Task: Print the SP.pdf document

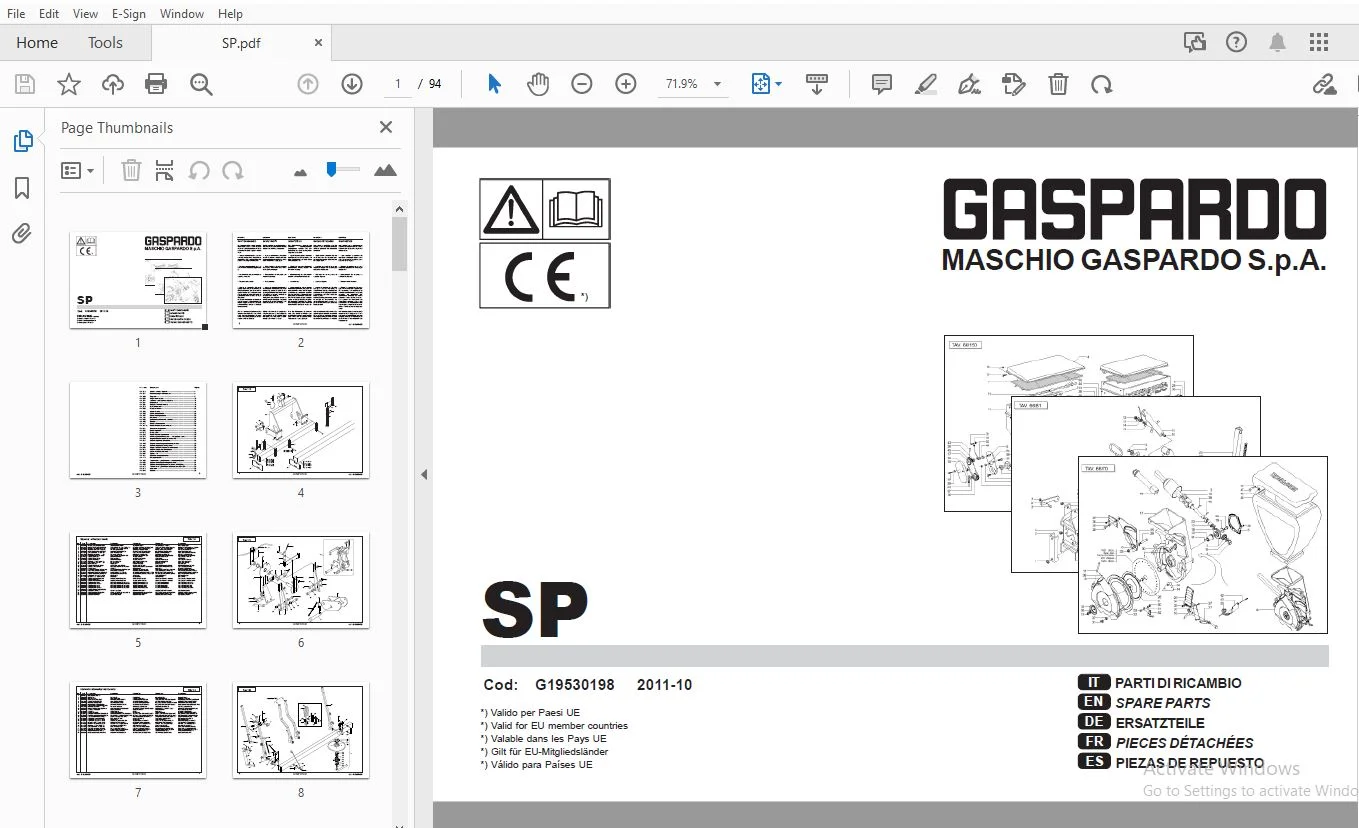Action: 156,85
